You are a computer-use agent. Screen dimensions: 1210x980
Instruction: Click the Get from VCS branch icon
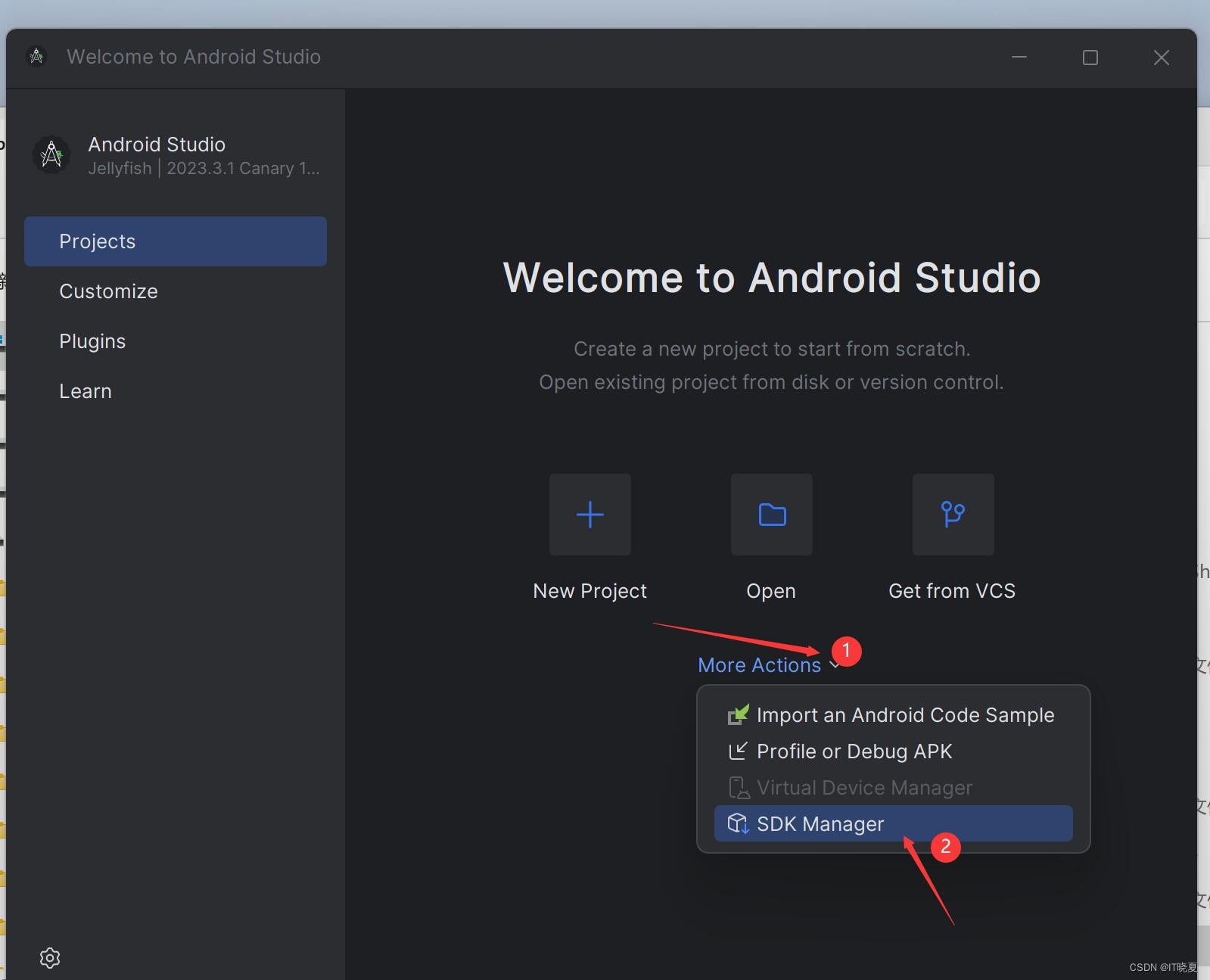coord(953,515)
